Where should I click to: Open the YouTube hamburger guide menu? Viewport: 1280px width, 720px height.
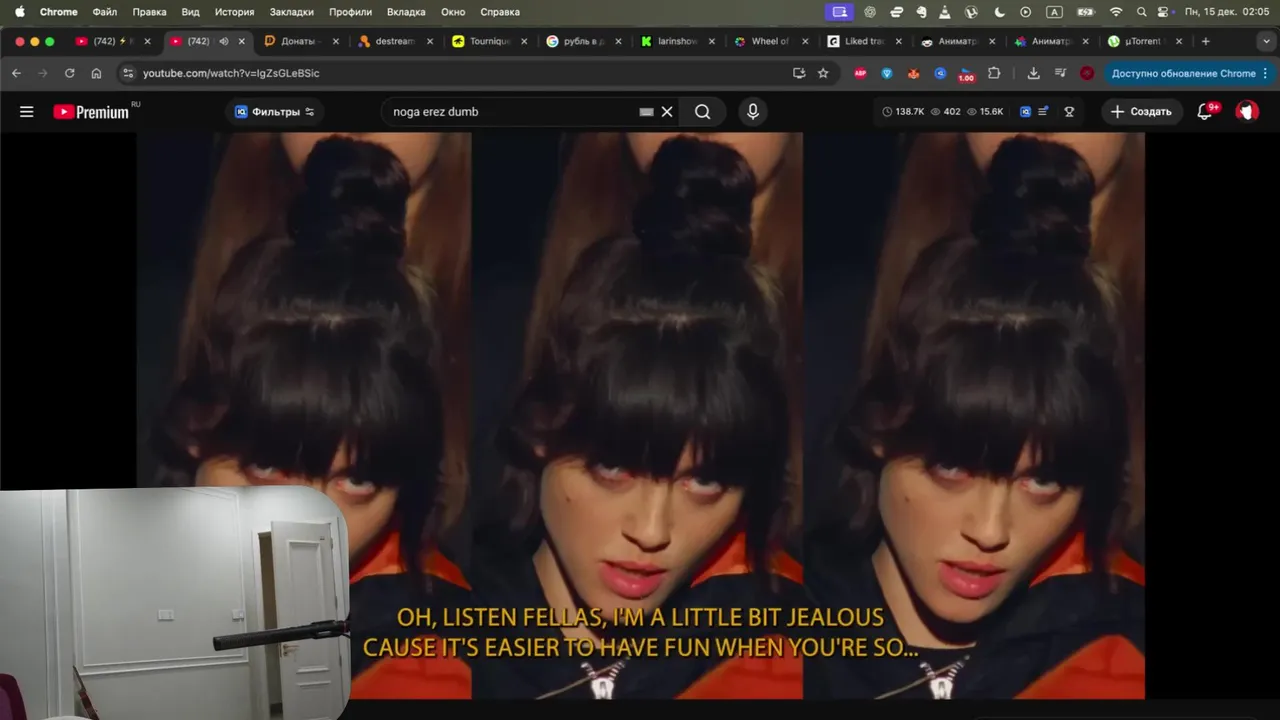click(x=27, y=112)
